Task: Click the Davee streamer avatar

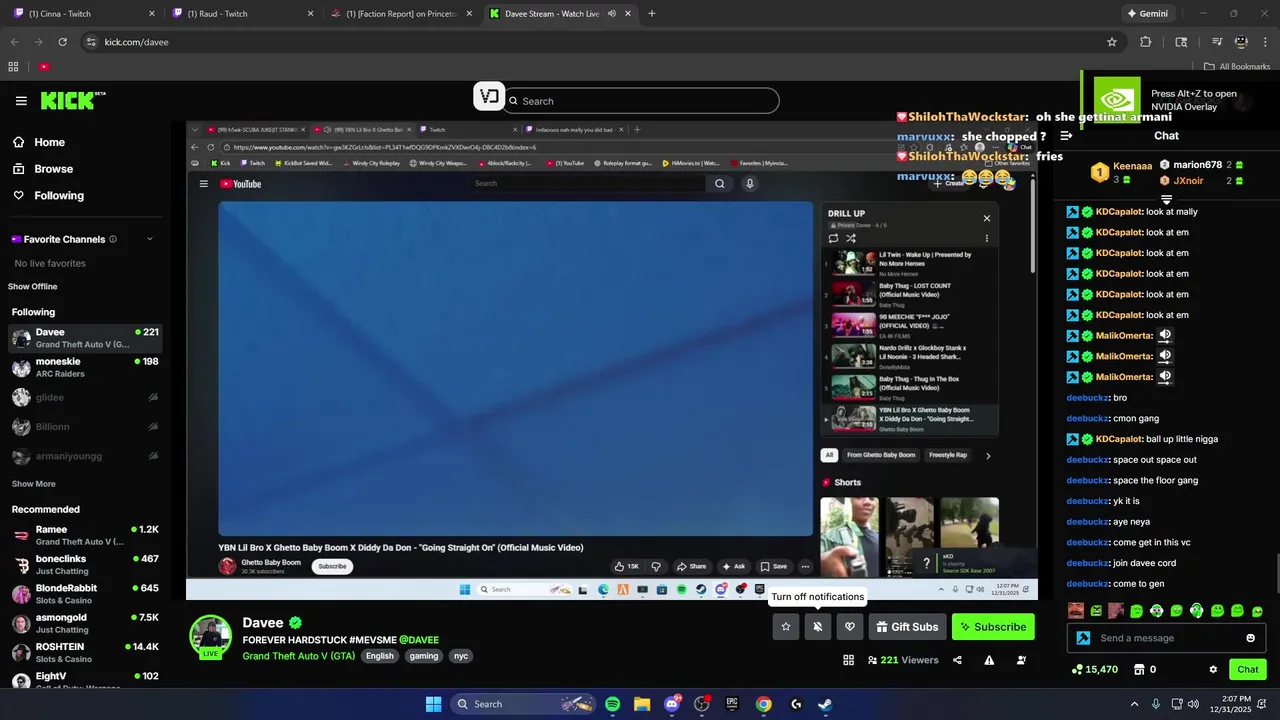Action: [211, 637]
